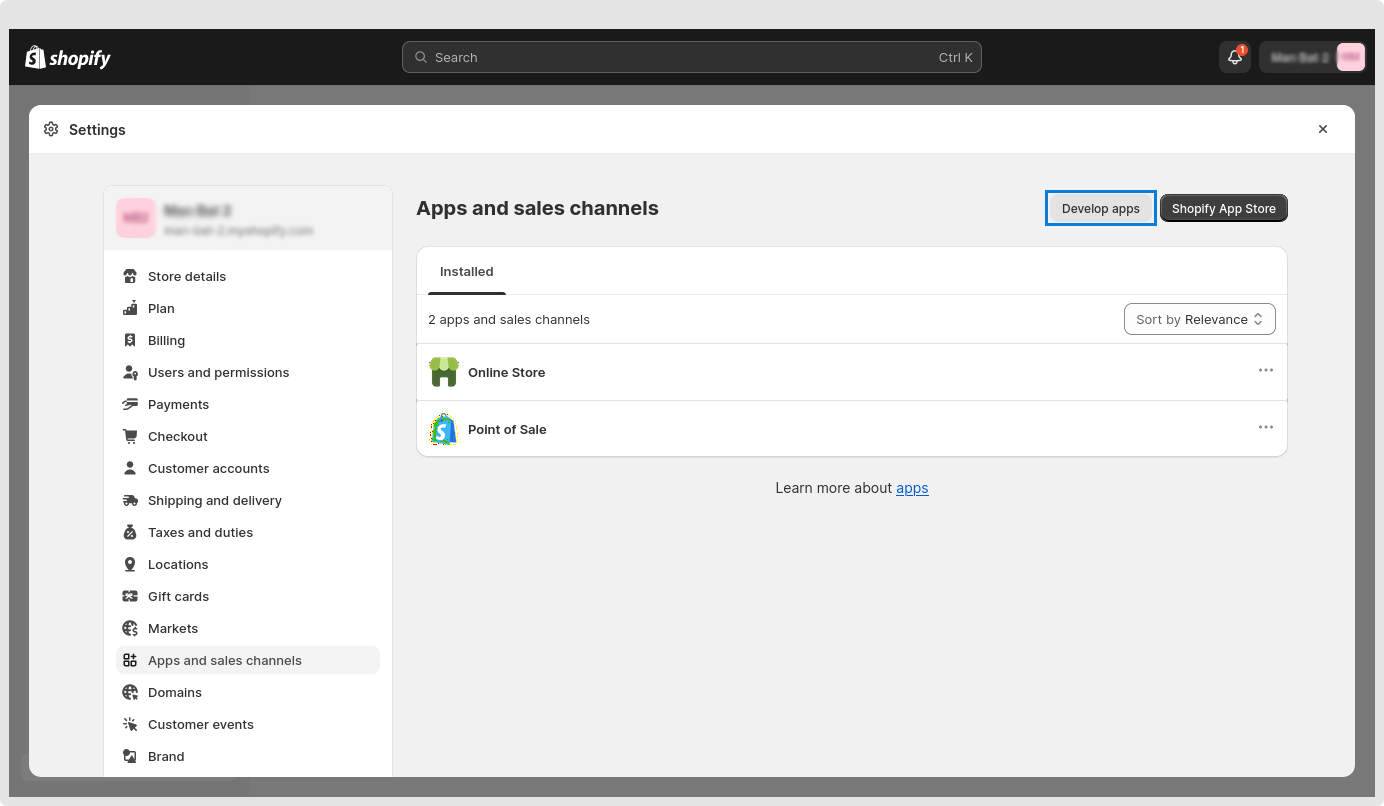Click the Locations pin icon

[x=130, y=564]
